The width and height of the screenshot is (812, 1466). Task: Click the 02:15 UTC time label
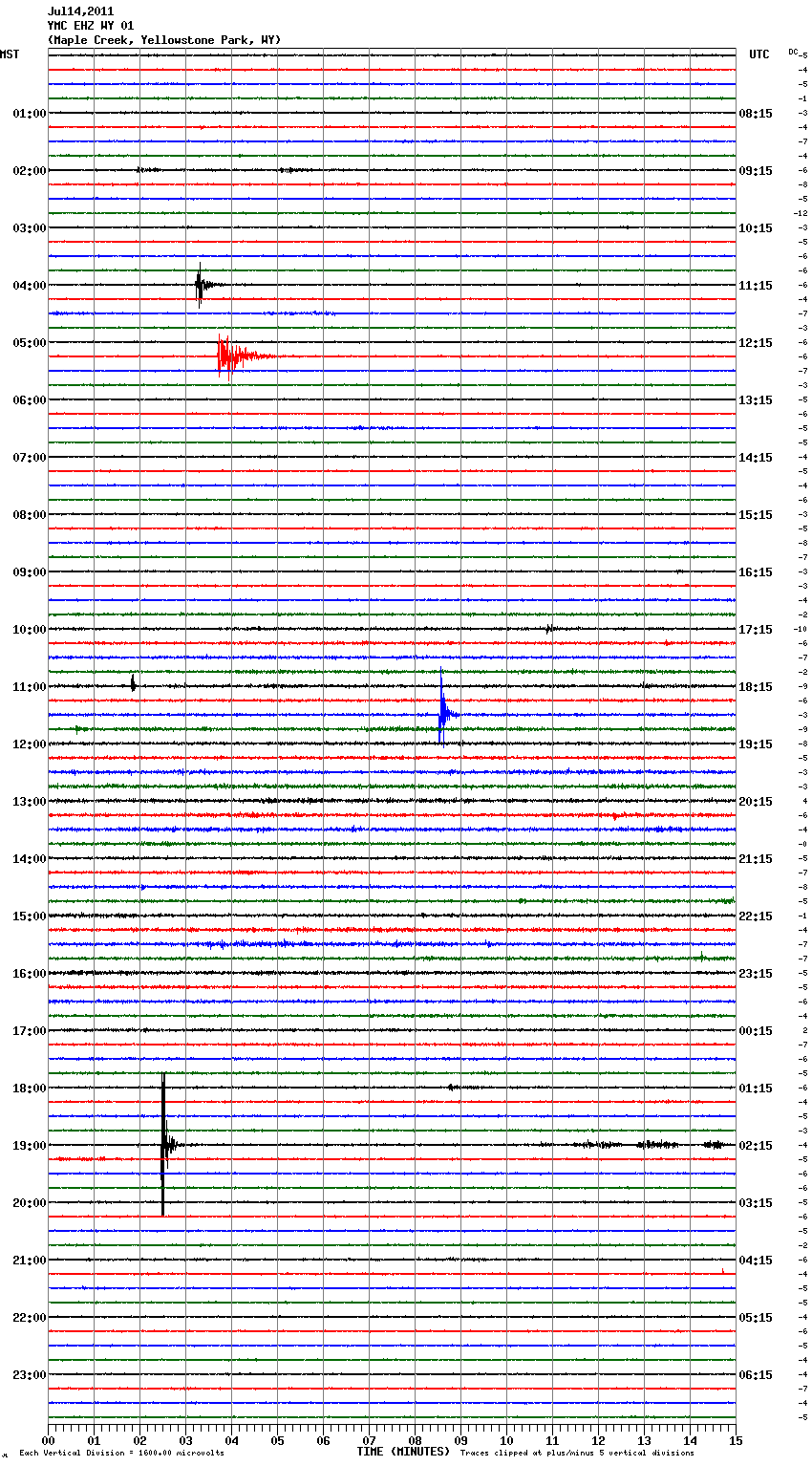click(756, 1146)
